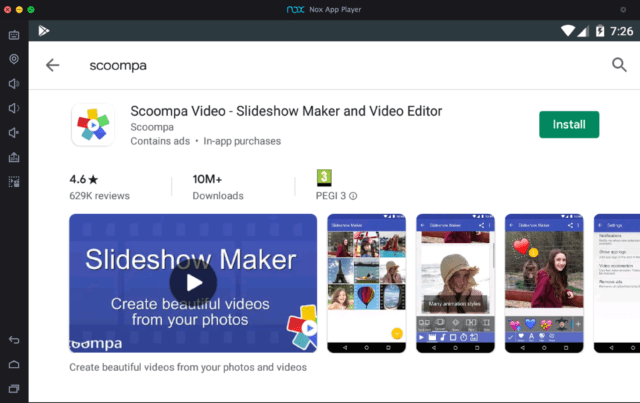640x403 pixels.
Task: Go back with the arrow beside scoompa
Action: (53, 65)
